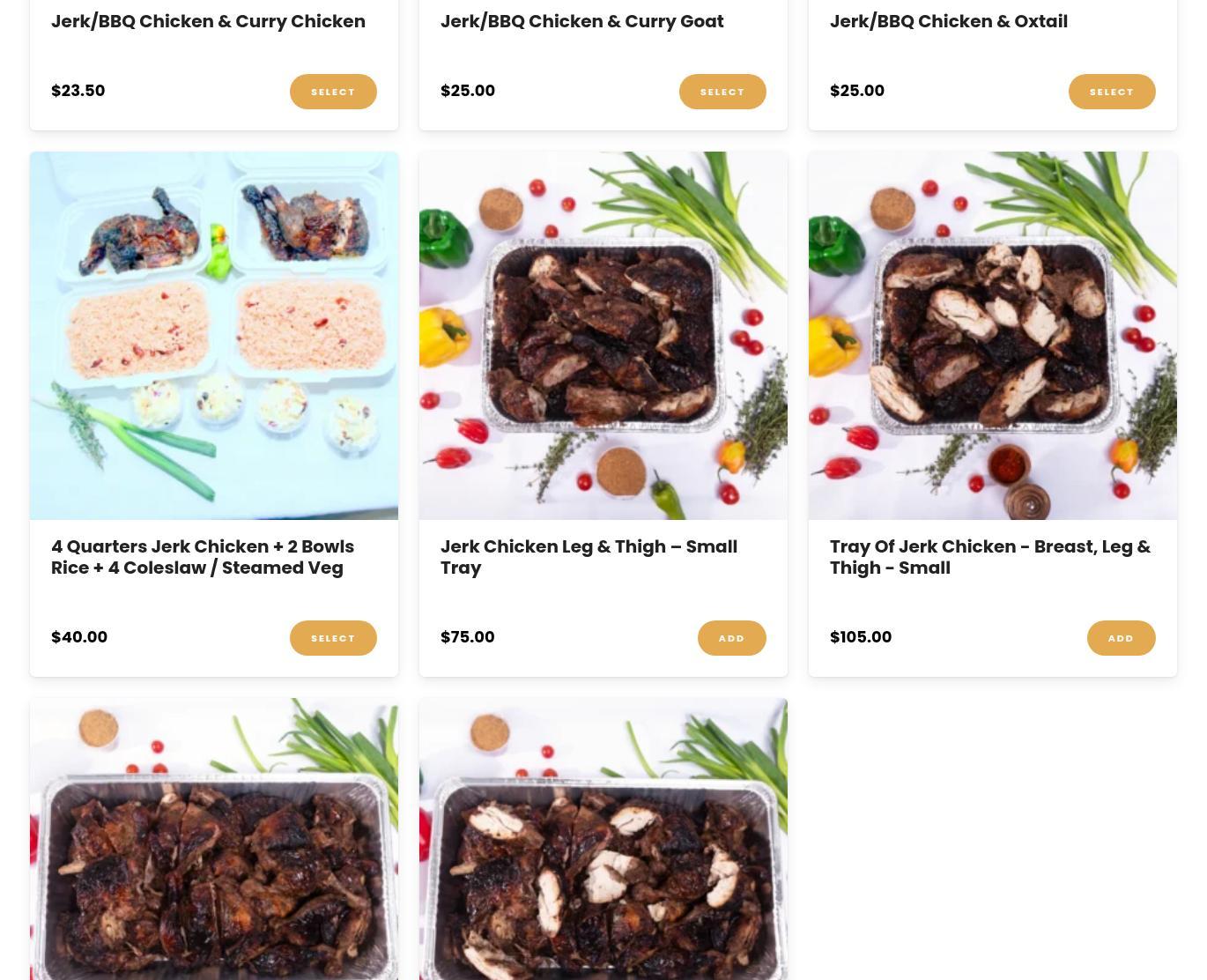Image resolution: width=1207 pixels, height=980 pixels.
Task: Click Select for Jerk/BBQ Chicken & Curry Goat
Action: [722, 92]
